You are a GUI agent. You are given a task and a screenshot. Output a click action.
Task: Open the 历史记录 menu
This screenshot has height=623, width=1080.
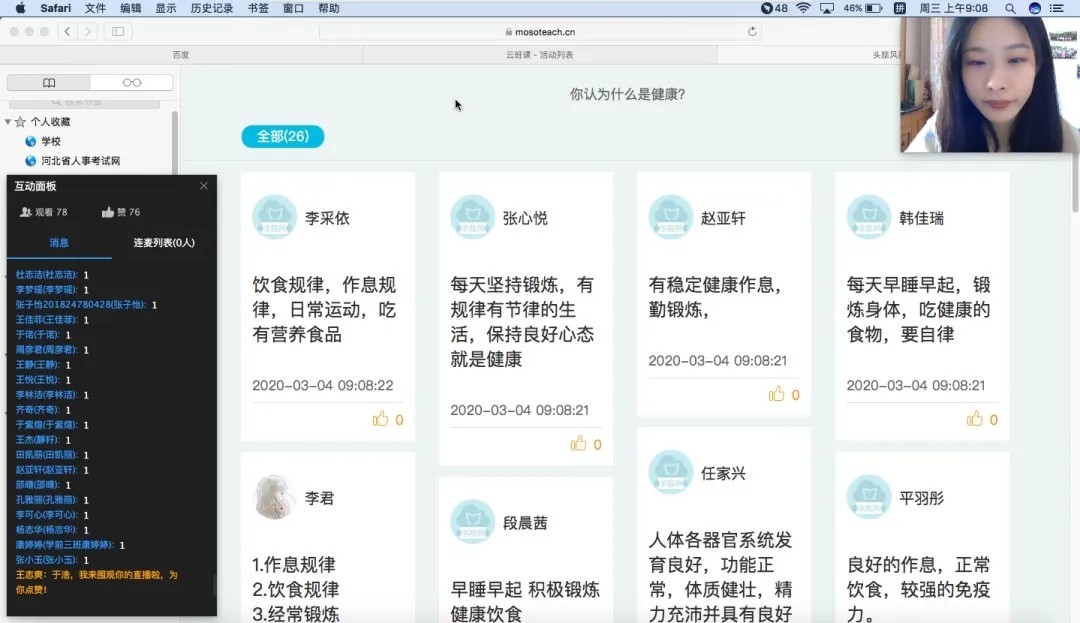pyautogui.click(x=211, y=8)
